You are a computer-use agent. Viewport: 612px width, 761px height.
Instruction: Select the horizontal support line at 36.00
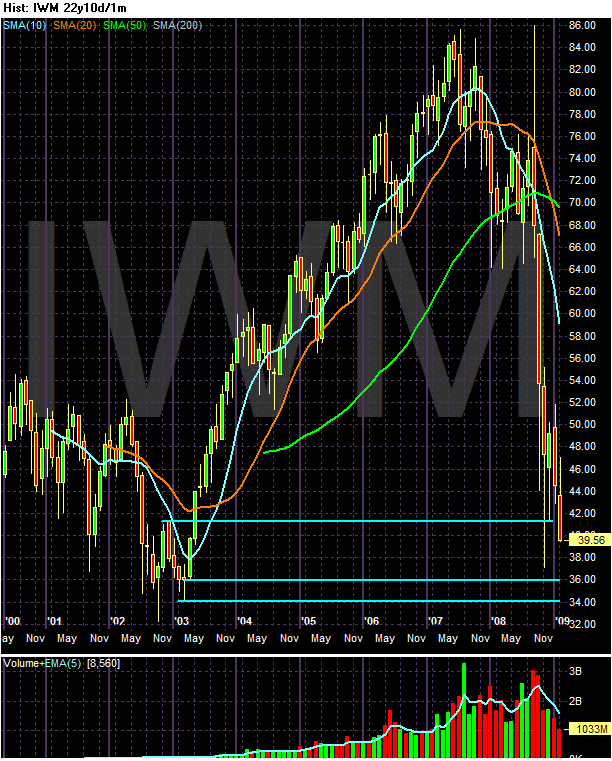pyautogui.click(x=372, y=580)
